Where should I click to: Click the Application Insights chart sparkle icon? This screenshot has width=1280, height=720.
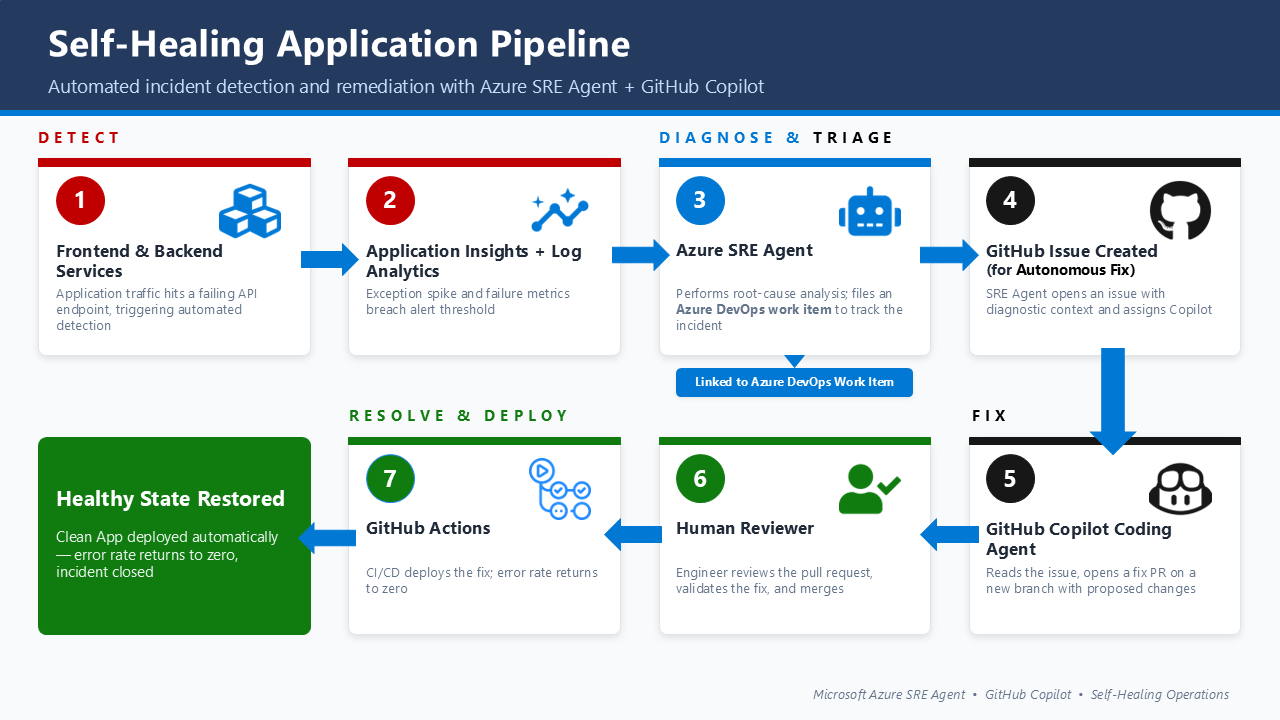click(x=560, y=210)
